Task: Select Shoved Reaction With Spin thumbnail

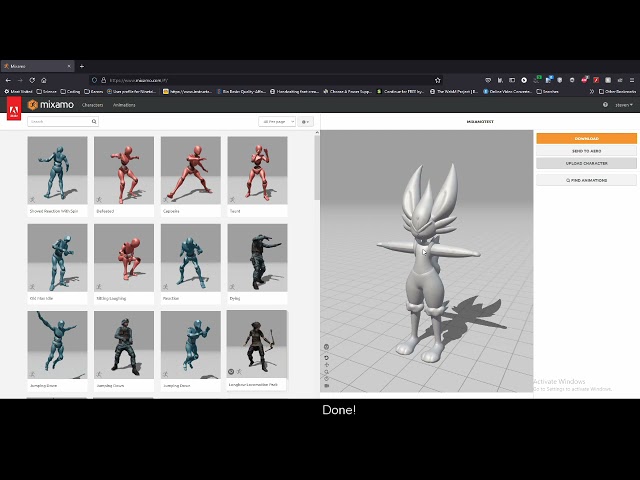Action: click(57, 170)
